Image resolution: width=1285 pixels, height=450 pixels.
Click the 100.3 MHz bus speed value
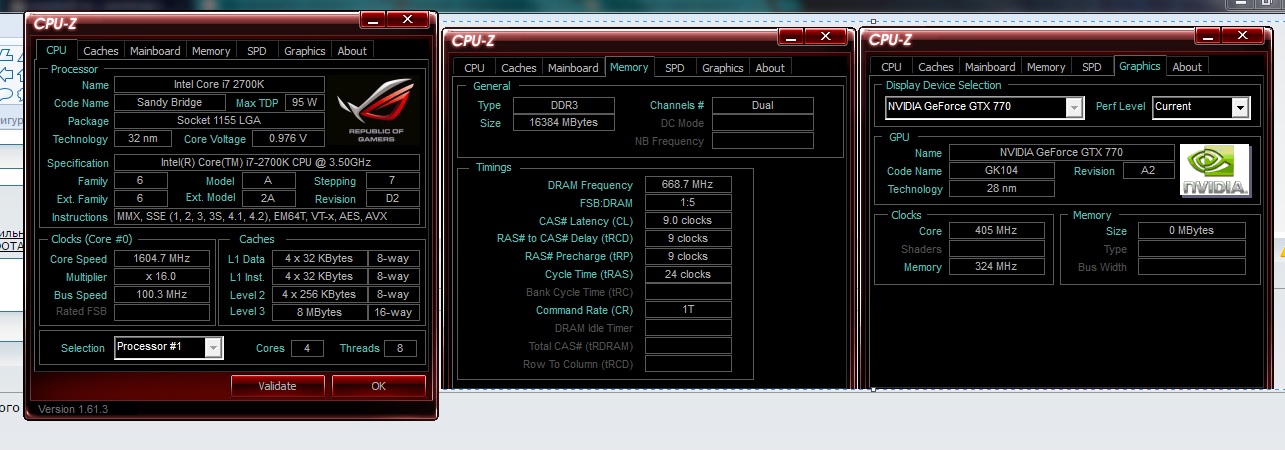(162, 294)
